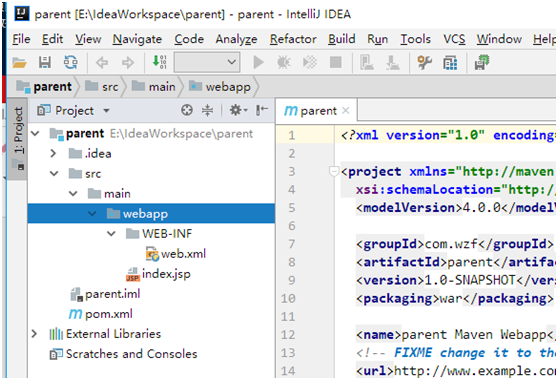This screenshot has width=558, height=380.
Task: Click the 1.0-SNAPSHOT version text
Action: [x=470, y=280]
